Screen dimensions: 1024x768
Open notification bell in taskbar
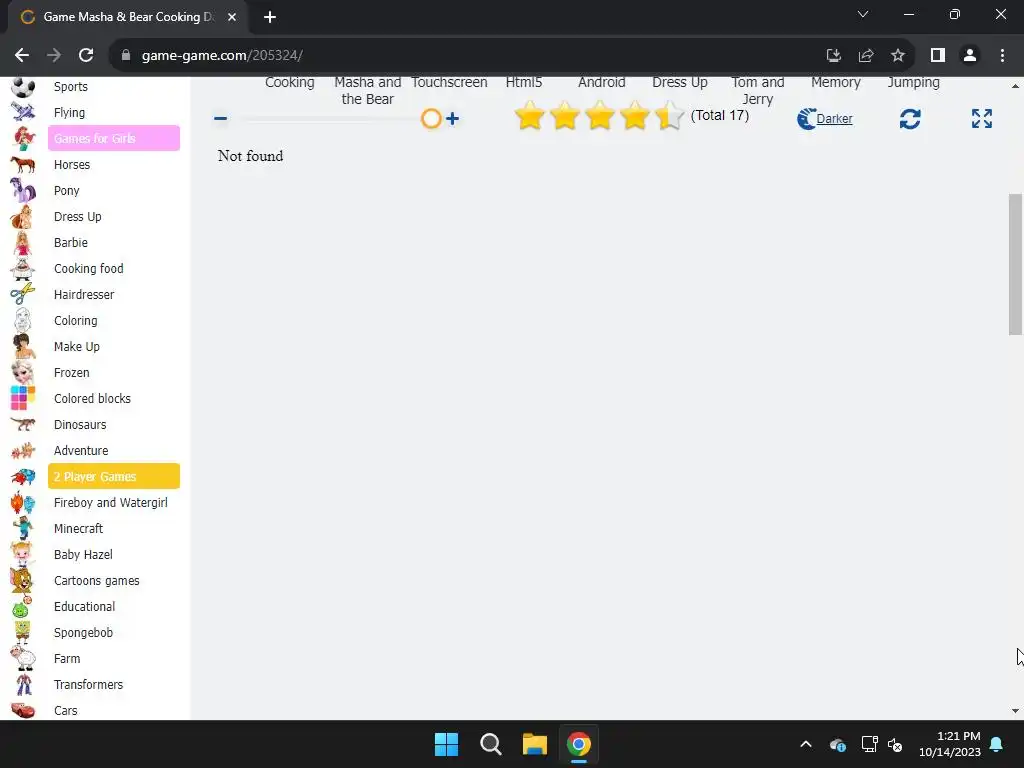pyautogui.click(x=997, y=744)
